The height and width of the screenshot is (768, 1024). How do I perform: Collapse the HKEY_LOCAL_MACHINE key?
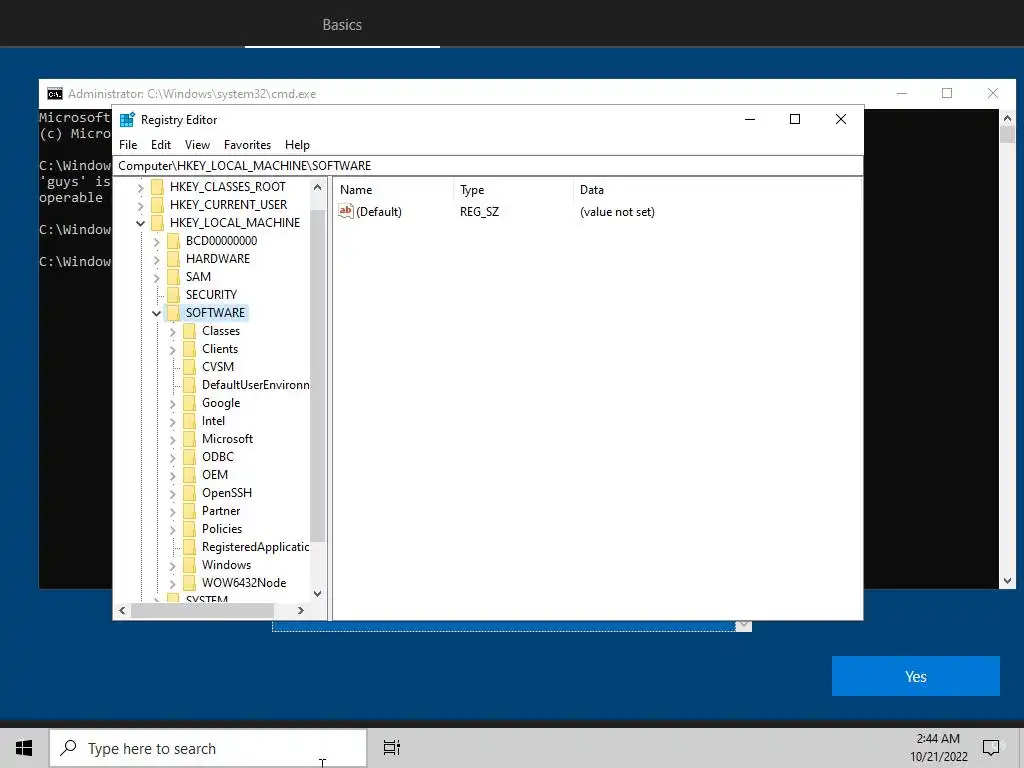pos(140,223)
